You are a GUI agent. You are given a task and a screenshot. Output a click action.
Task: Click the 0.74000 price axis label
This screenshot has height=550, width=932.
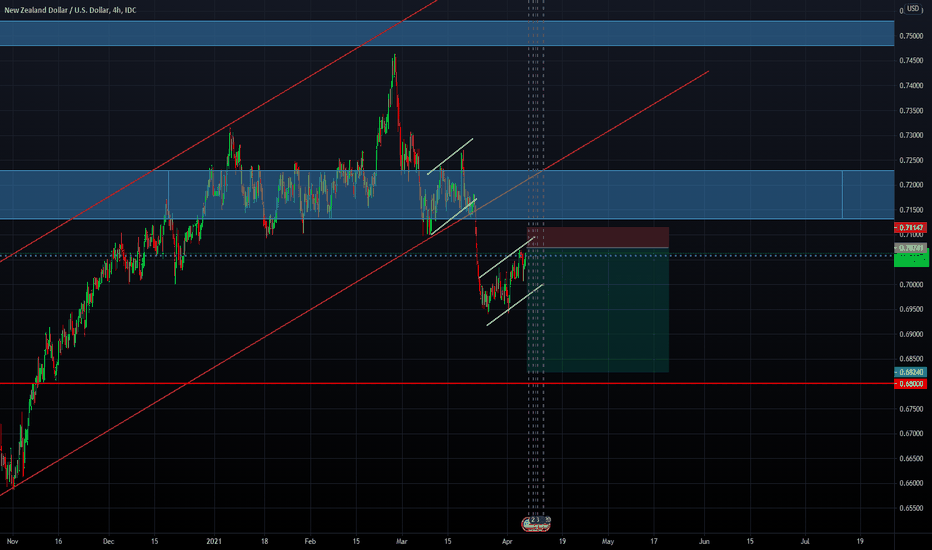tap(911, 86)
